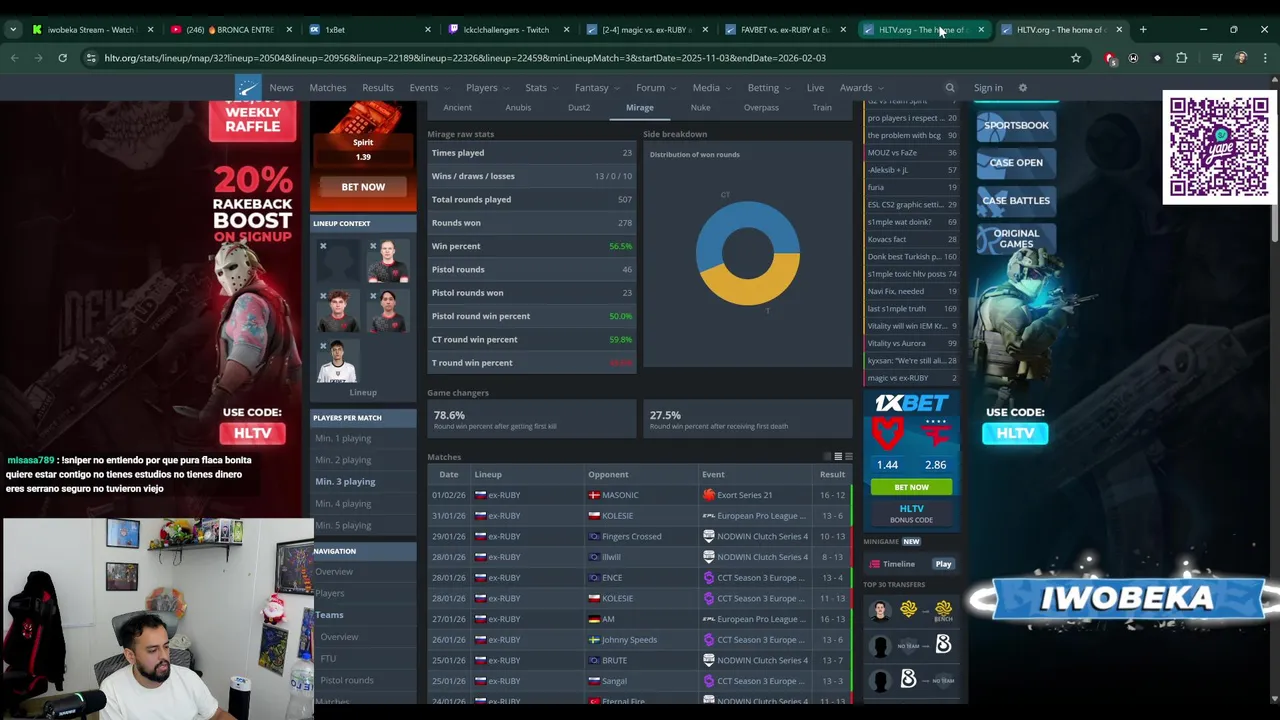The height and width of the screenshot is (720, 1280).
Task: Expand the Fantasy dropdown menu
Action: [x=597, y=88]
